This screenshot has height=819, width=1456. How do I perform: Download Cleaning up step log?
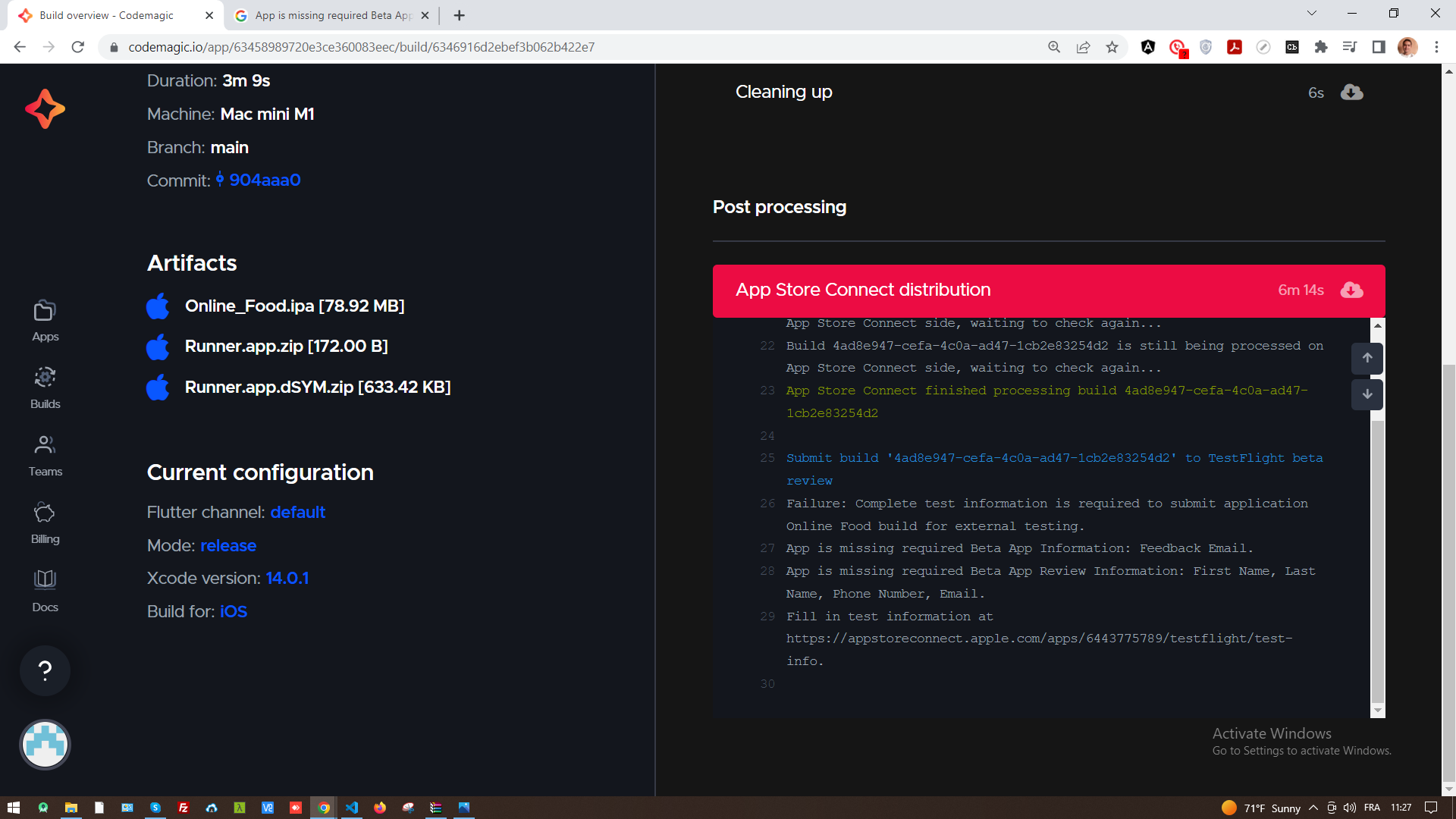point(1351,93)
